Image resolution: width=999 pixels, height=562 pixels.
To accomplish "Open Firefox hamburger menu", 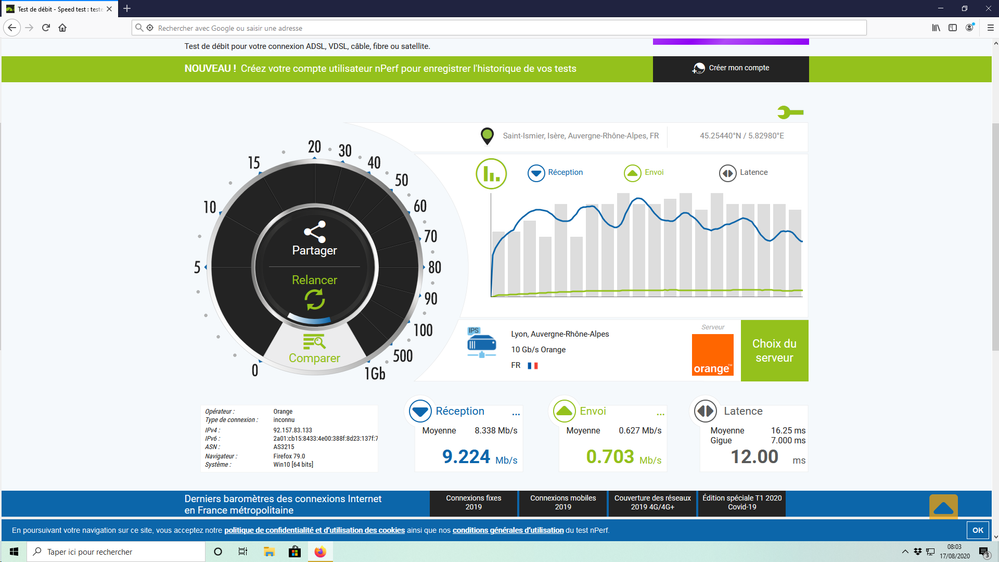I will [x=990, y=28].
